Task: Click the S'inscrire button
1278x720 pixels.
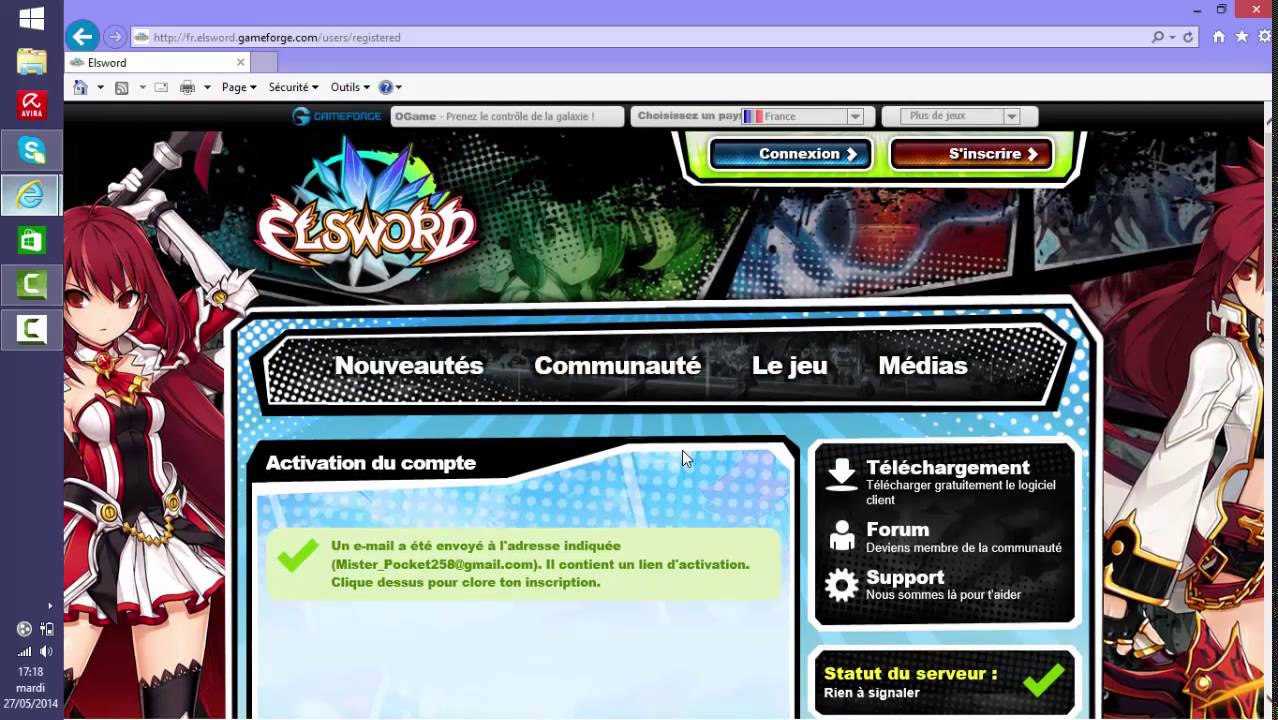Action: [971, 154]
